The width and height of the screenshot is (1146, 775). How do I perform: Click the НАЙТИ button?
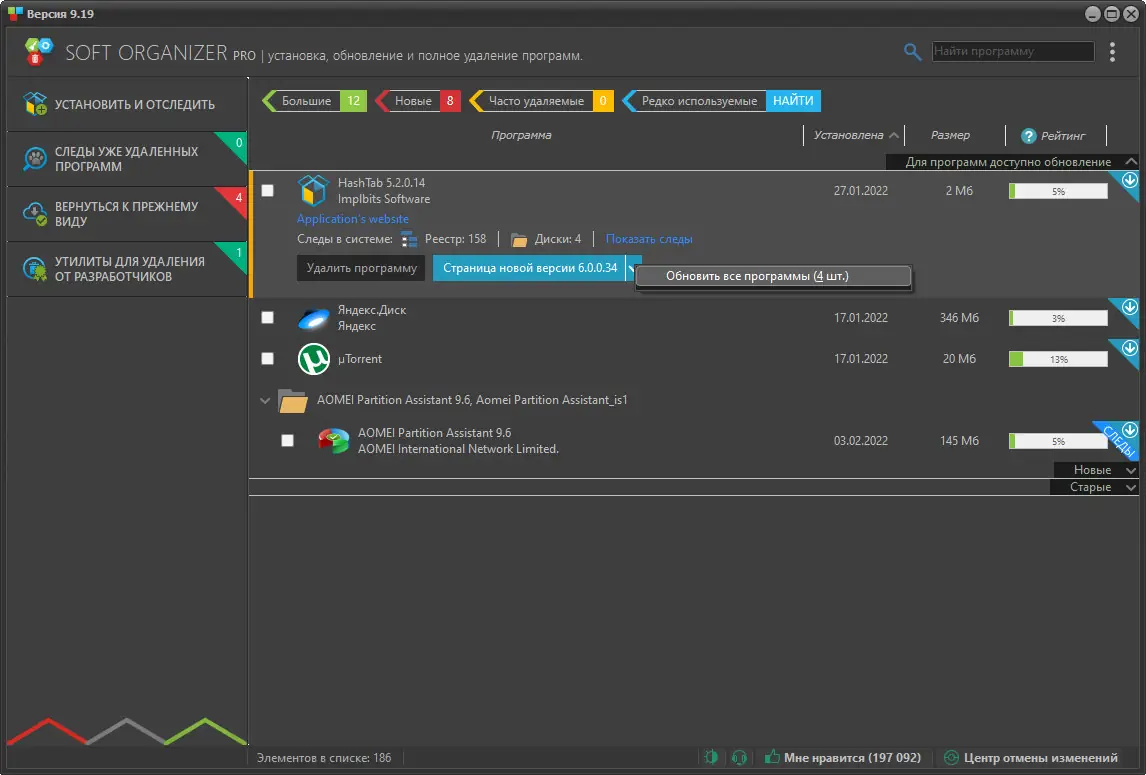(x=793, y=101)
